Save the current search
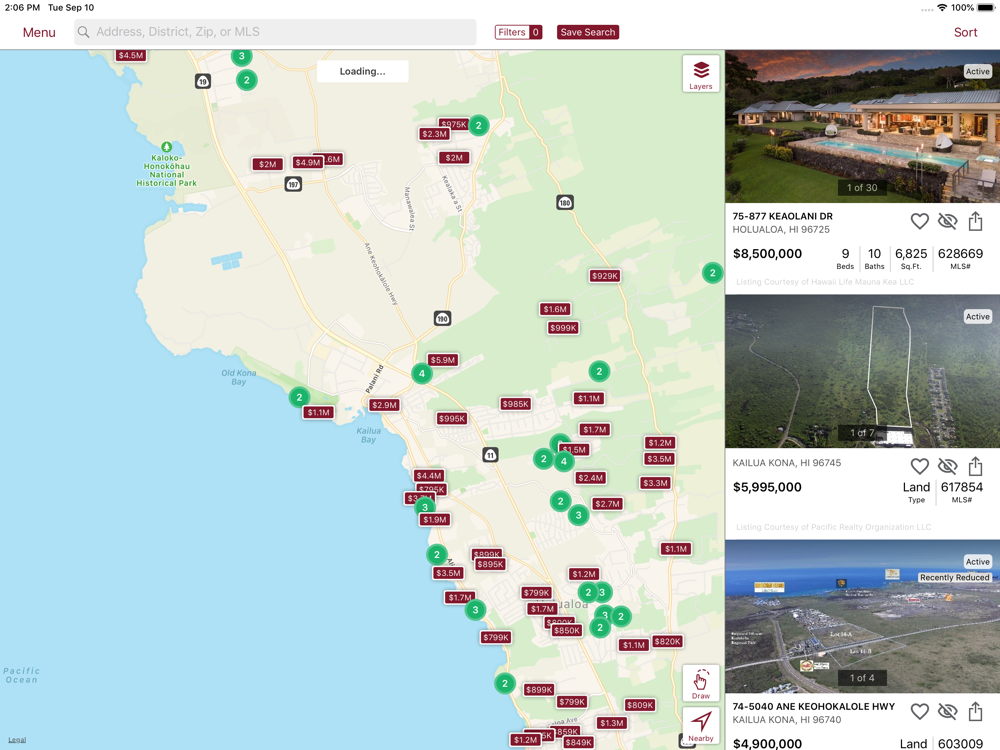Screen dimensions: 1000x750 point(587,32)
